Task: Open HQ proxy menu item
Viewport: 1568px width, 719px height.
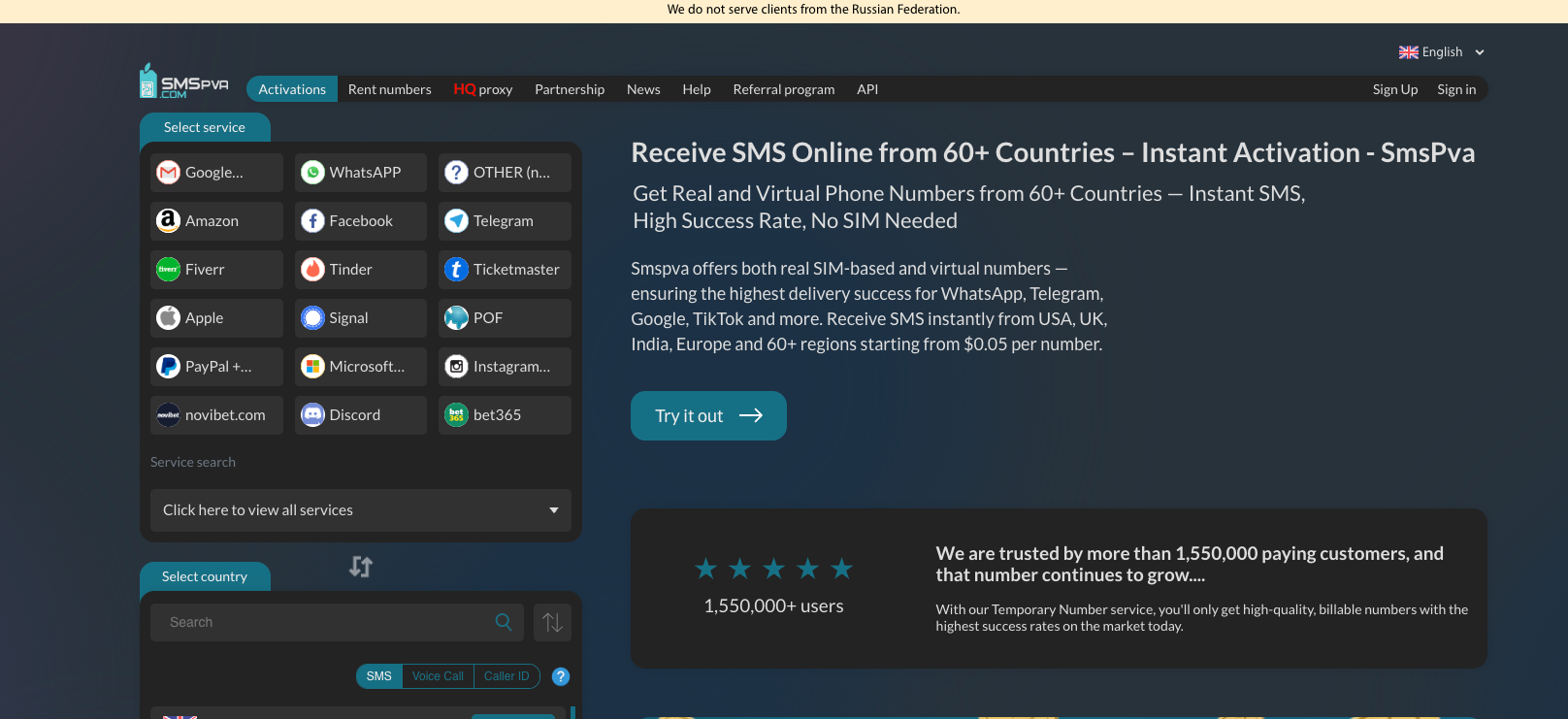Action: coord(483,89)
